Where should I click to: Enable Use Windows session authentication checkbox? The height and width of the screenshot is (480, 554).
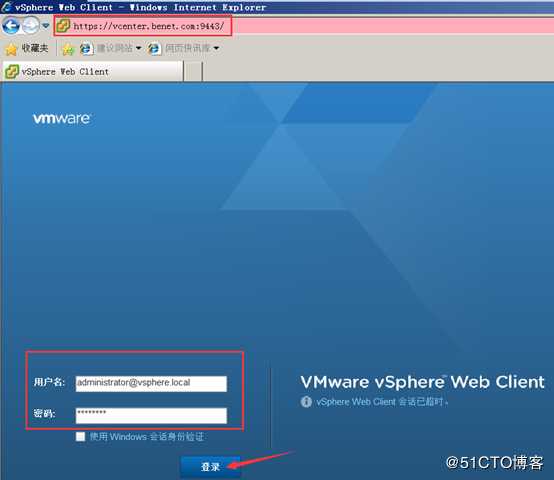point(81,437)
